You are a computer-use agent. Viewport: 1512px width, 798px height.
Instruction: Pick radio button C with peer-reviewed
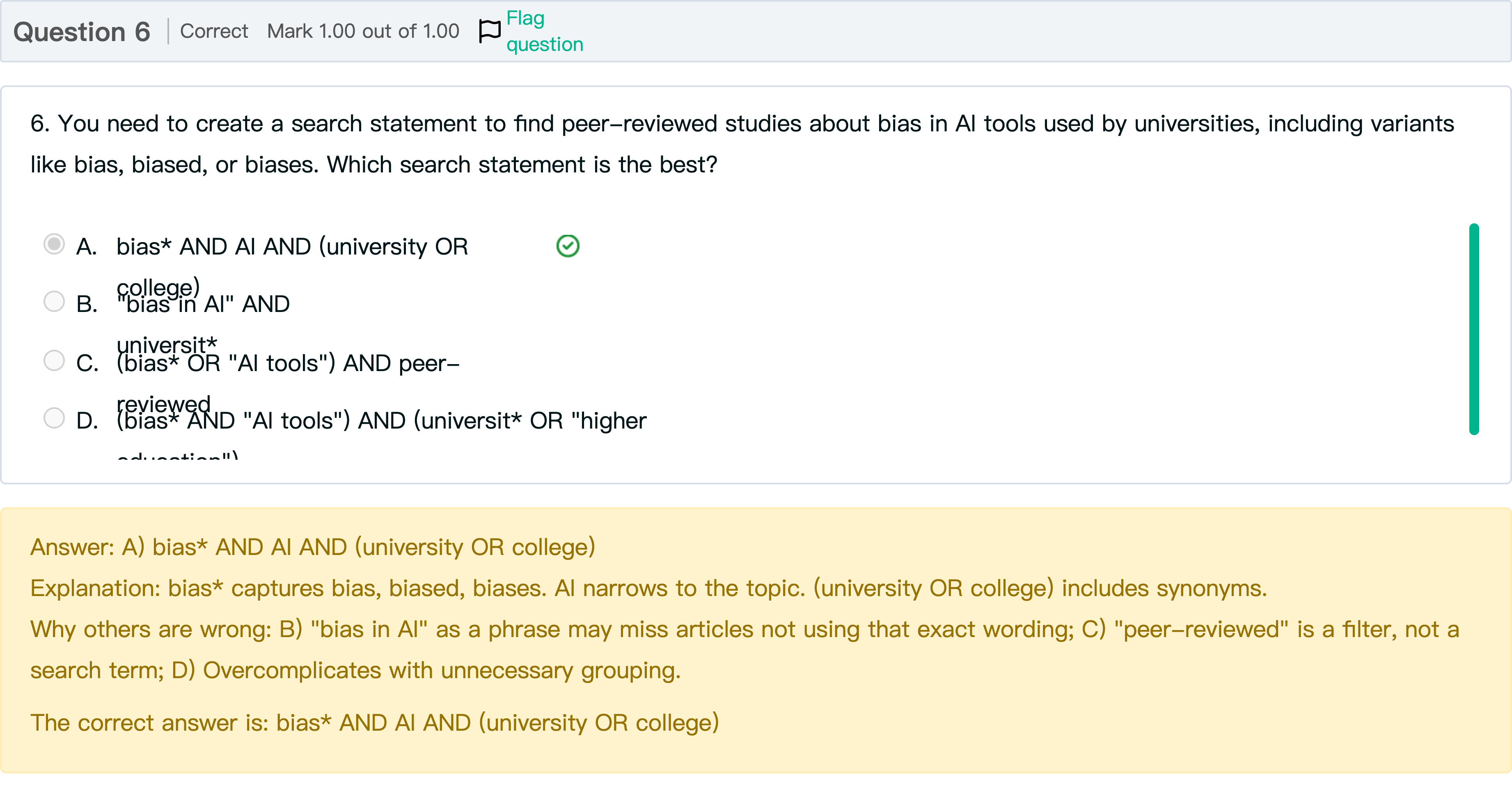pyautogui.click(x=54, y=360)
